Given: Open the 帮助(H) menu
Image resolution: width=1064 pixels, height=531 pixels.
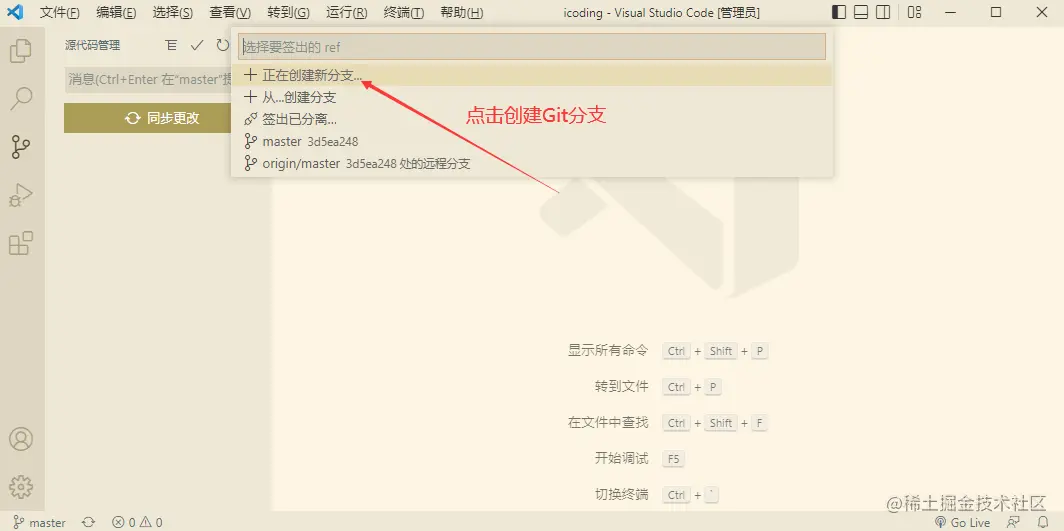Looking at the screenshot, I should tap(462, 12).
